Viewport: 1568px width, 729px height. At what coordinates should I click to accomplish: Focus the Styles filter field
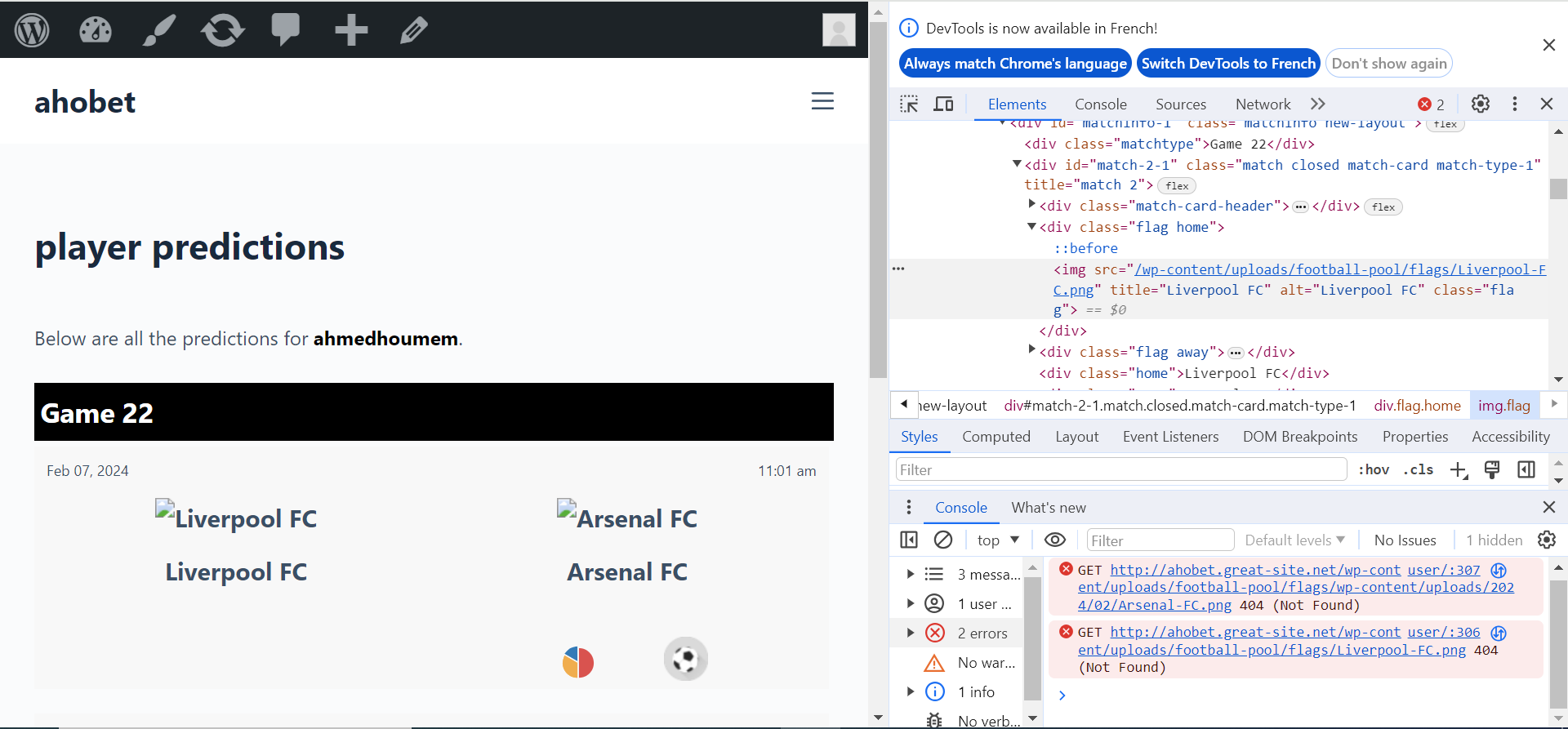point(1121,469)
